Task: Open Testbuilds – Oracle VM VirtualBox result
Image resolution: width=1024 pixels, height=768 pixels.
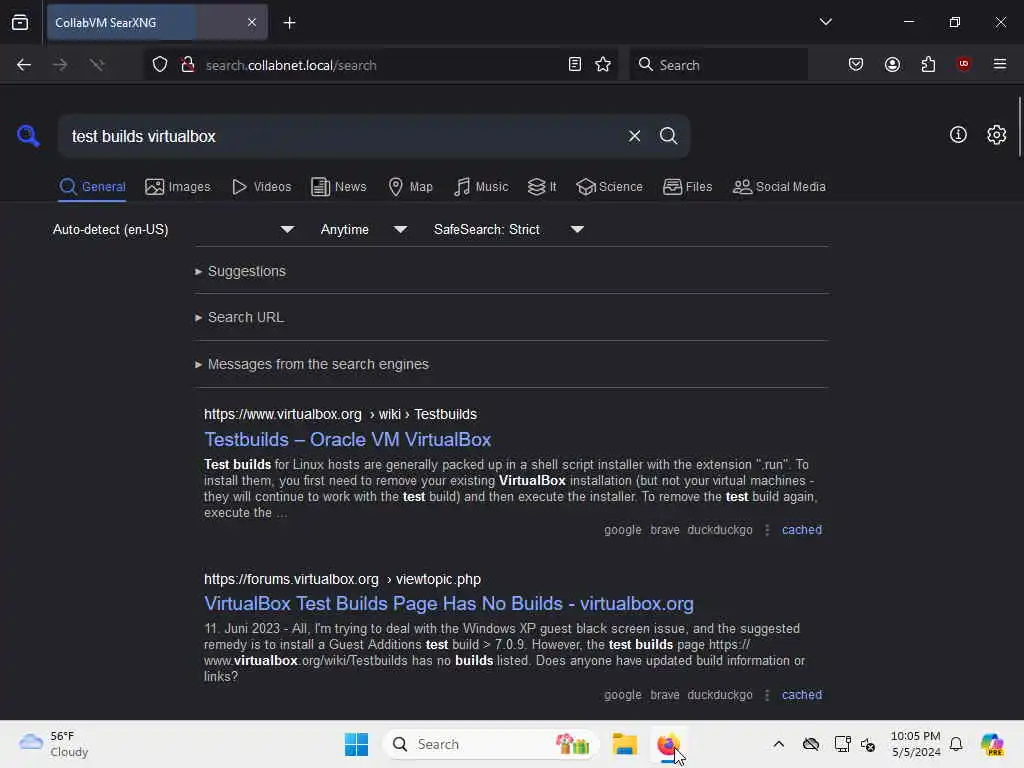Action: point(347,440)
